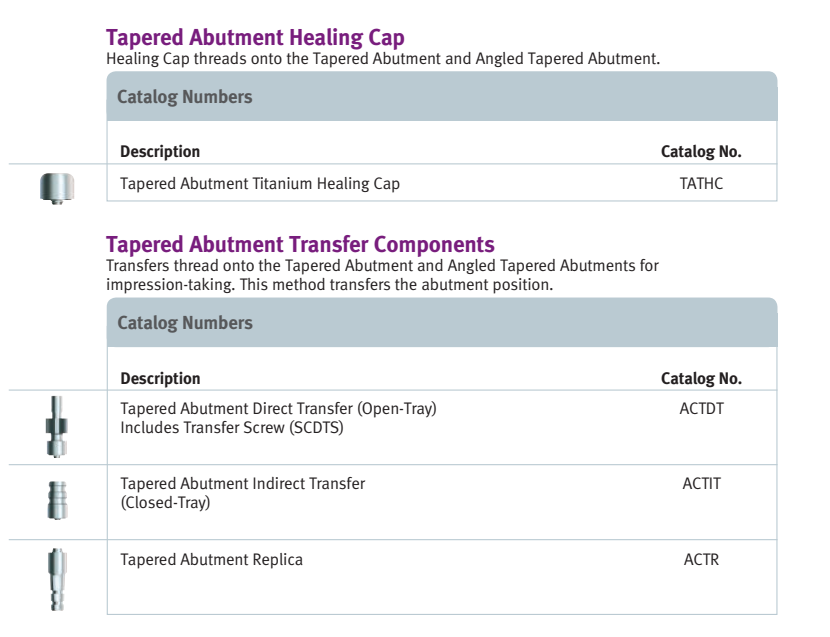Viewport: 830px width, 637px height.
Task: Click the titanium healing cap product image
Action: [x=57, y=189]
